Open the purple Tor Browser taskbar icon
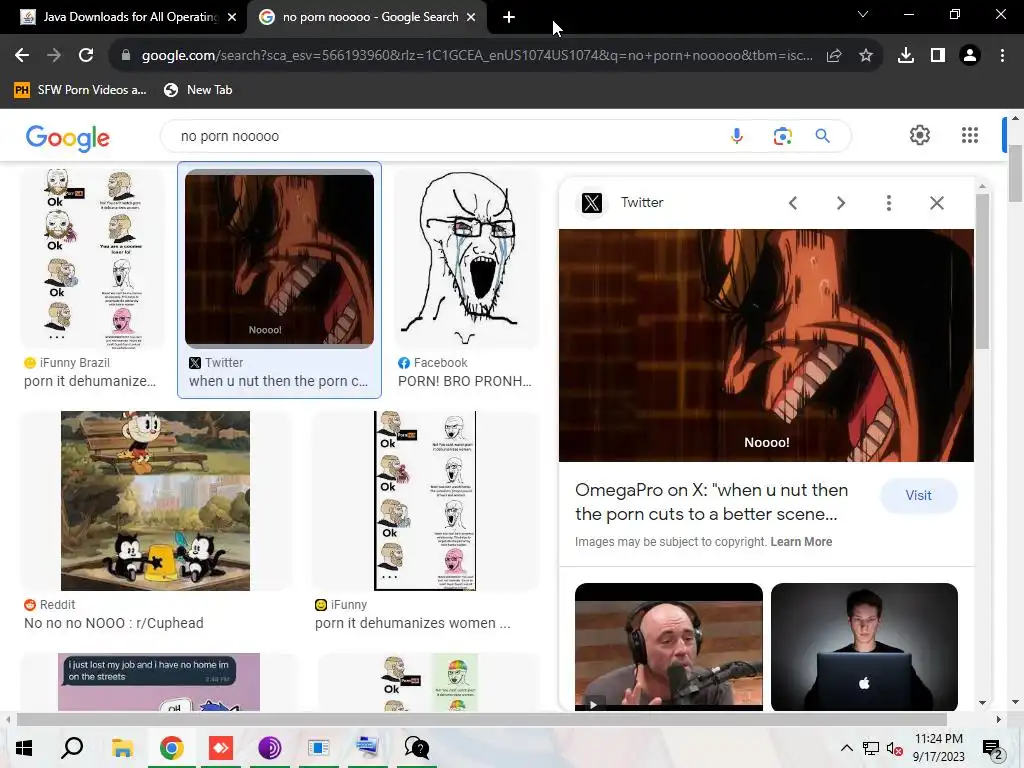Viewport: 1024px width, 768px height. pyautogui.click(x=270, y=748)
